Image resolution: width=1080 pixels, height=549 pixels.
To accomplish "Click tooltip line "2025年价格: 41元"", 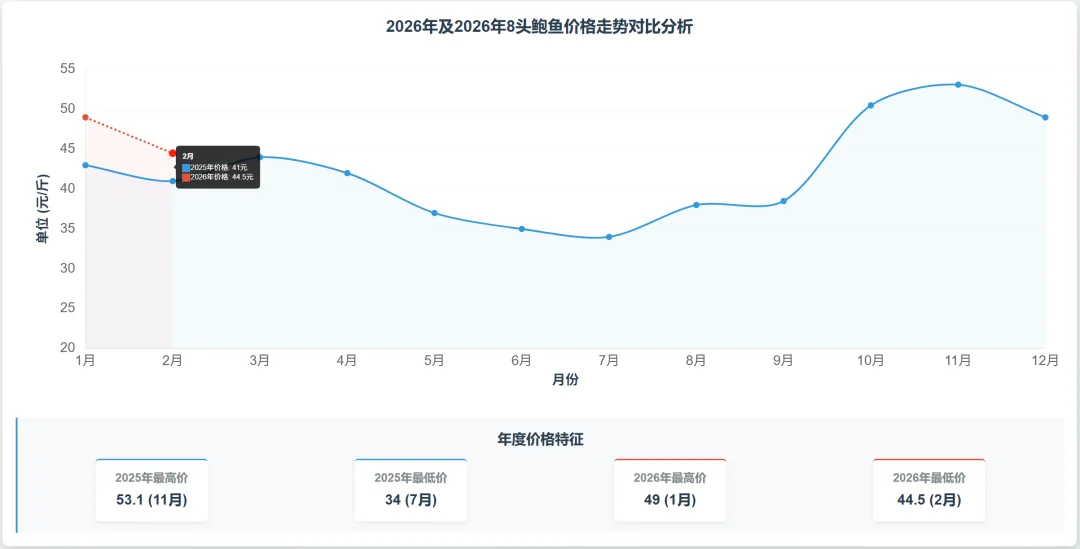I will 219,168.
